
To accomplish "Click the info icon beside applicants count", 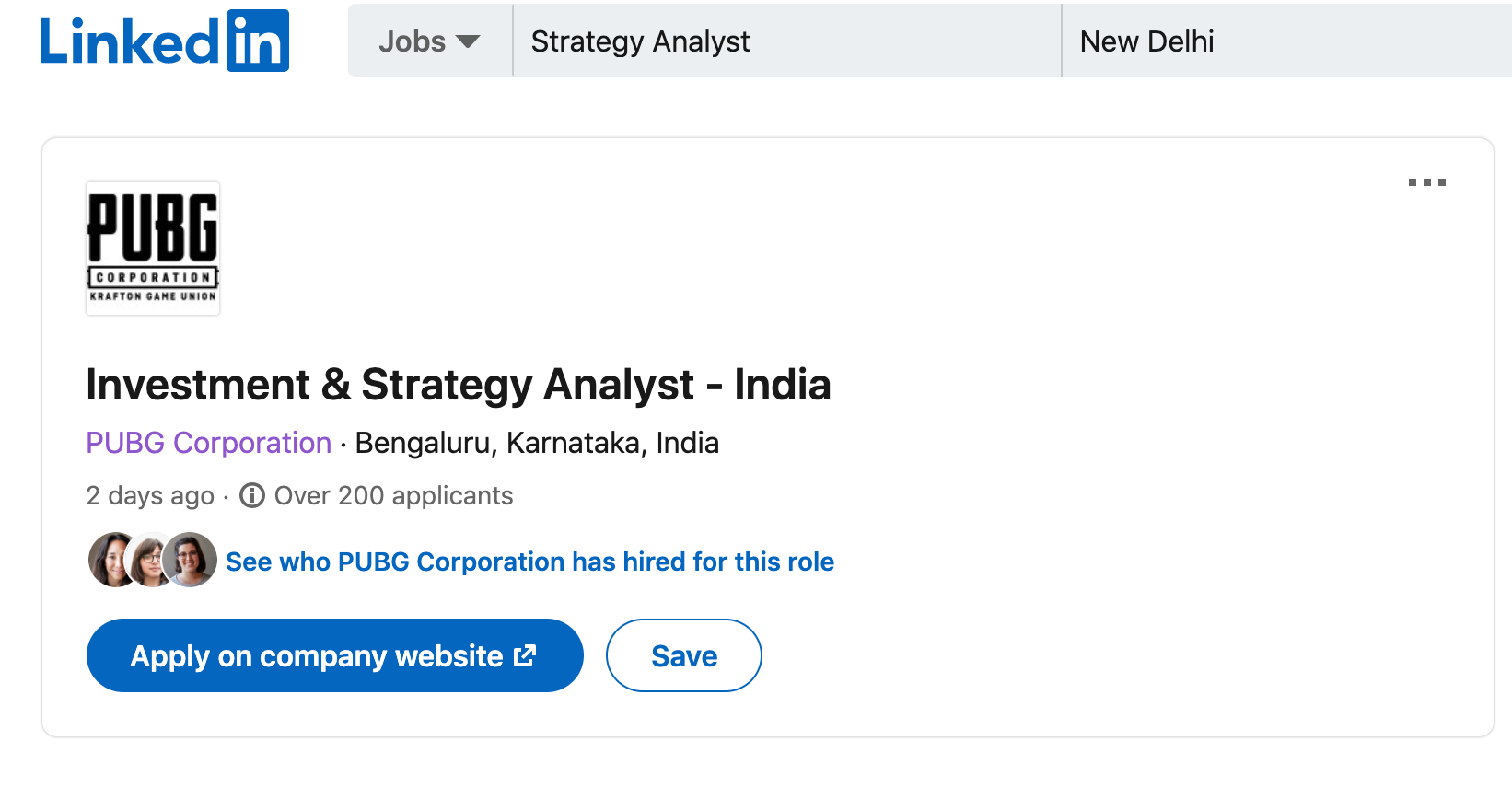I will click(252, 496).
